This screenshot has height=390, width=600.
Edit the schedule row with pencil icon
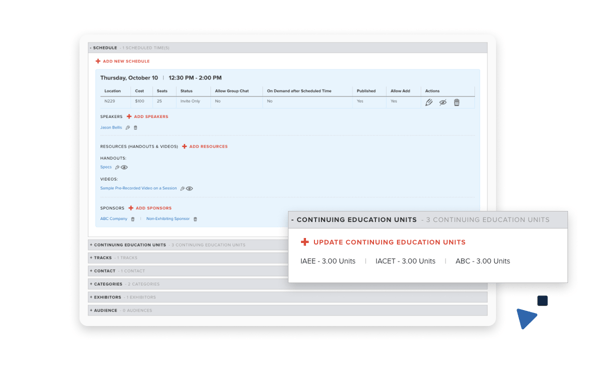pyautogui.click(x=429, y=103)
